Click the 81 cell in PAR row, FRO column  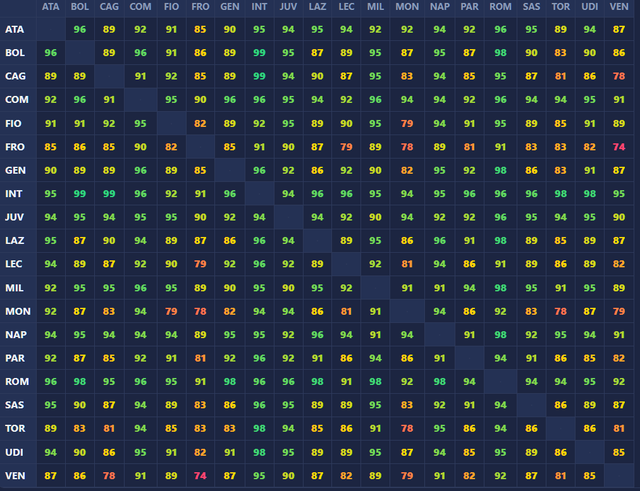pyautogui.click(x=200, y=358)
